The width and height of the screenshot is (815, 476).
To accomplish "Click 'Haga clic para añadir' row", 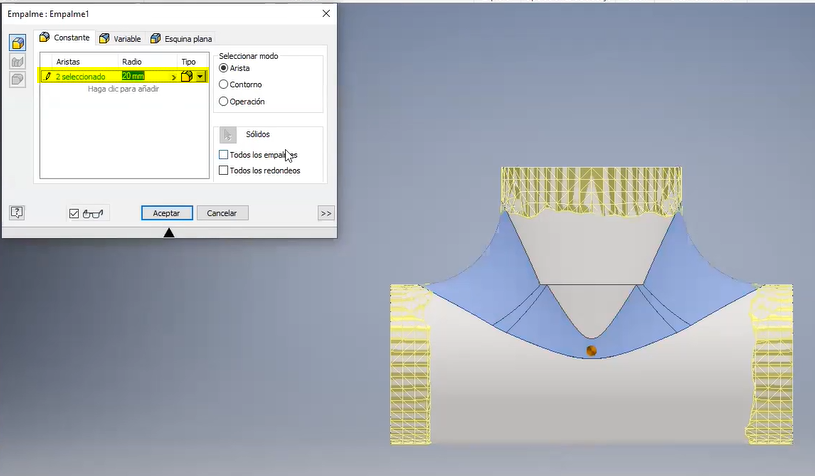I will coord(123,89).
